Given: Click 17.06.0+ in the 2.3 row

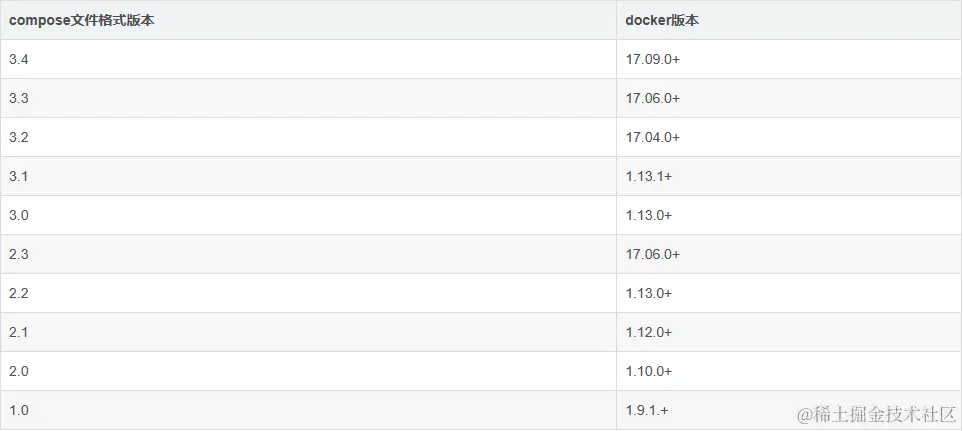Looking at the screenshot, I should click(x=789, y=254).
